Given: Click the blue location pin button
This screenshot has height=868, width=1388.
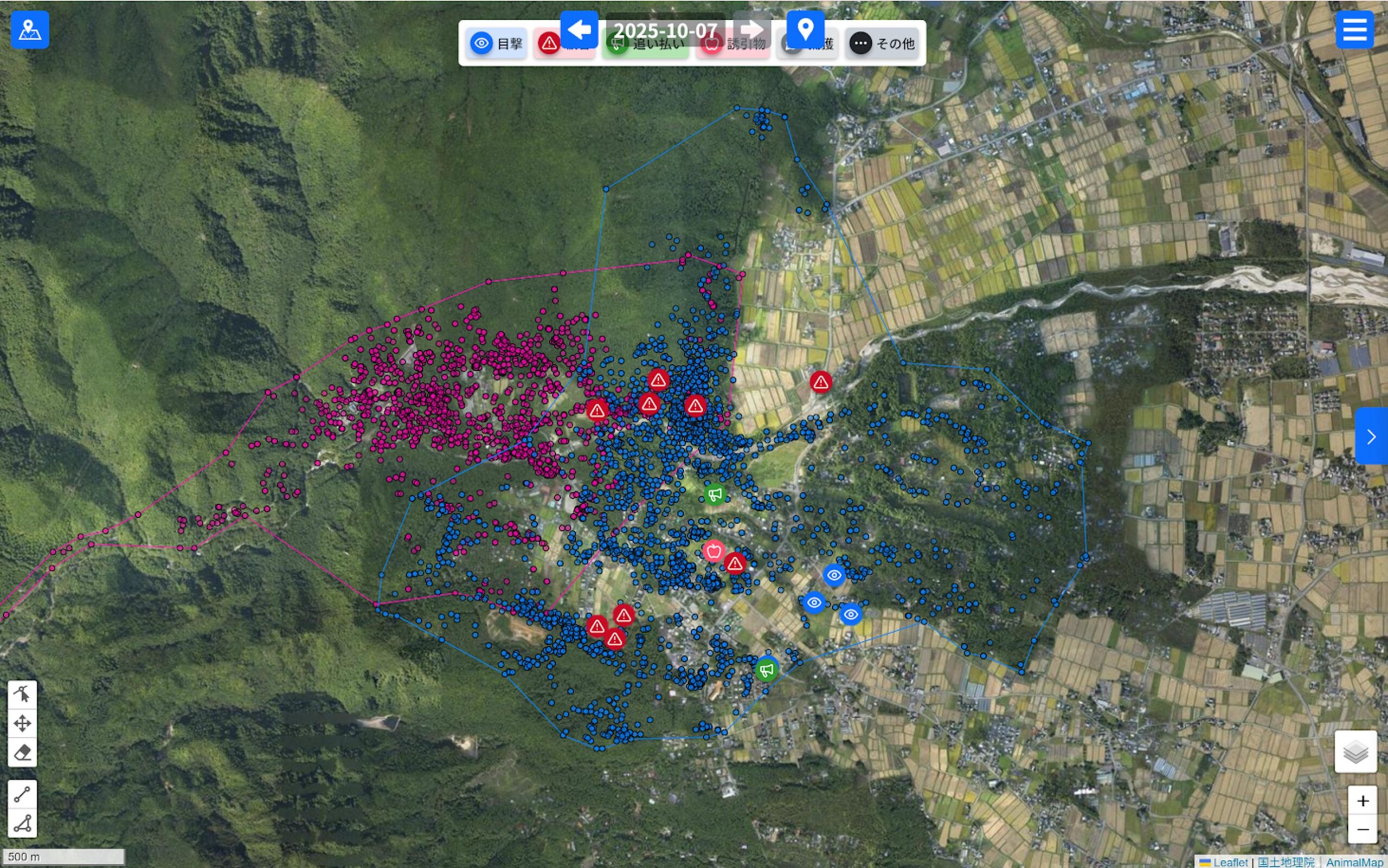Looking at the screenshot, I should (805, 29).
